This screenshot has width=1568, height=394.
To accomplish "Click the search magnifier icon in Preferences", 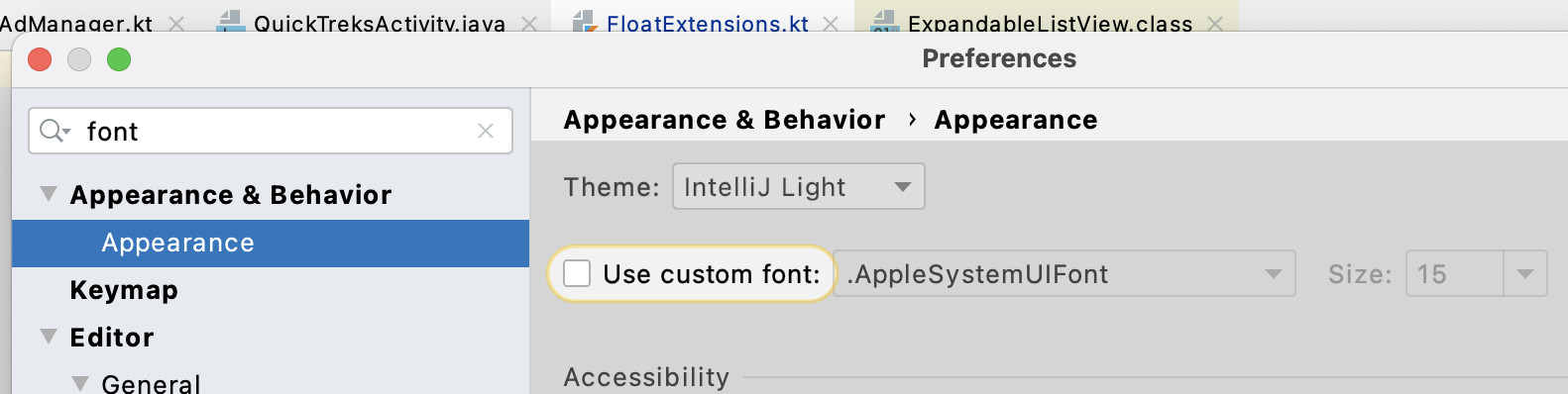I will point(55,131).
